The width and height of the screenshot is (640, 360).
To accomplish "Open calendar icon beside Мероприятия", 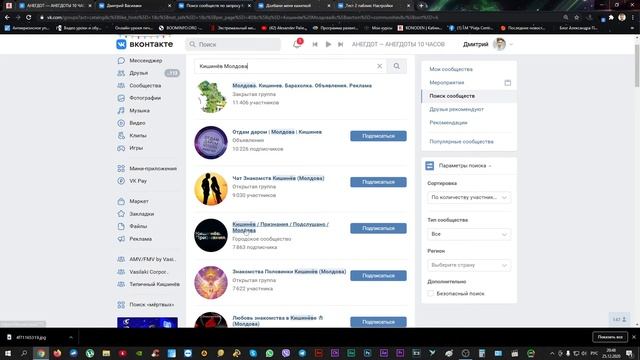I will [x=508, y=83].
